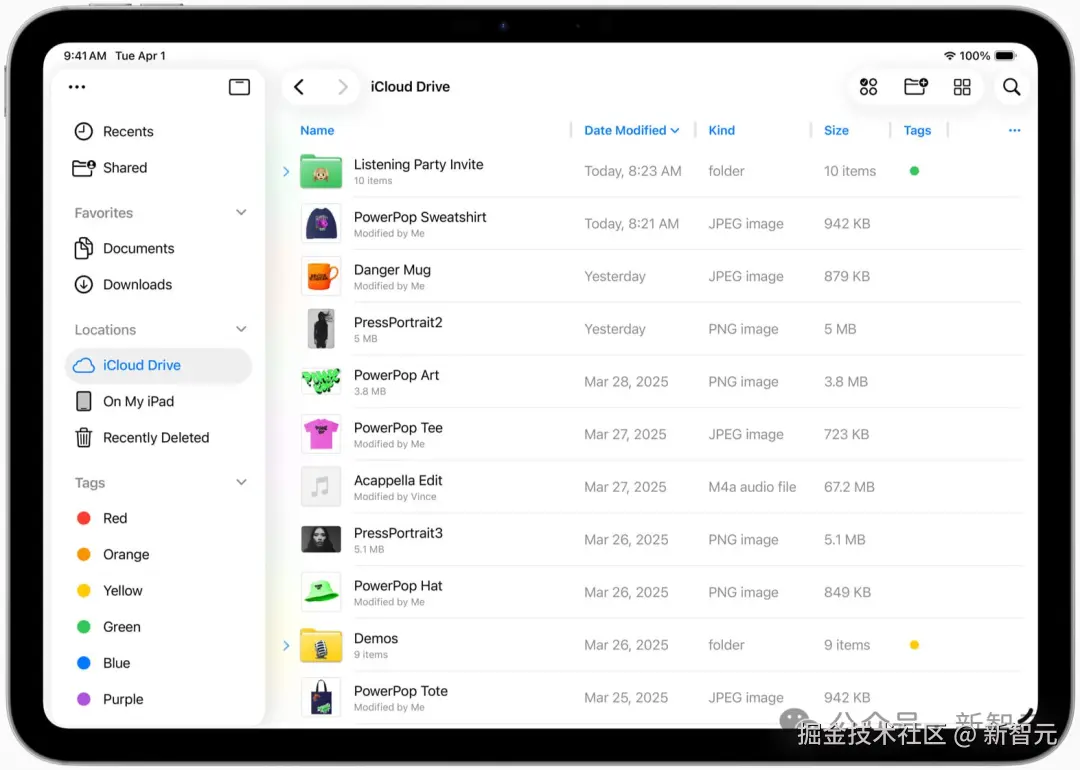
Task: Select the file name PowerPop Hat
Action: tap(398, 586)
